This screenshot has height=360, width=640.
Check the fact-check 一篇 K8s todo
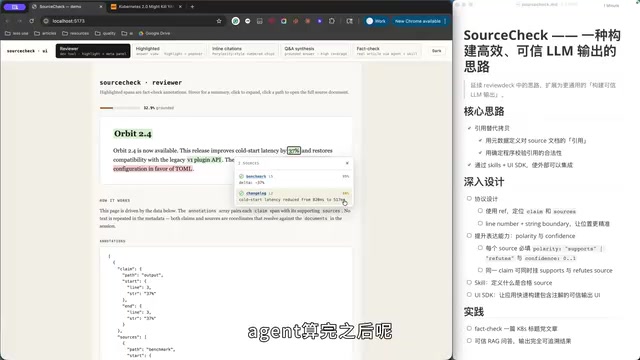click(x=469, y=328)
